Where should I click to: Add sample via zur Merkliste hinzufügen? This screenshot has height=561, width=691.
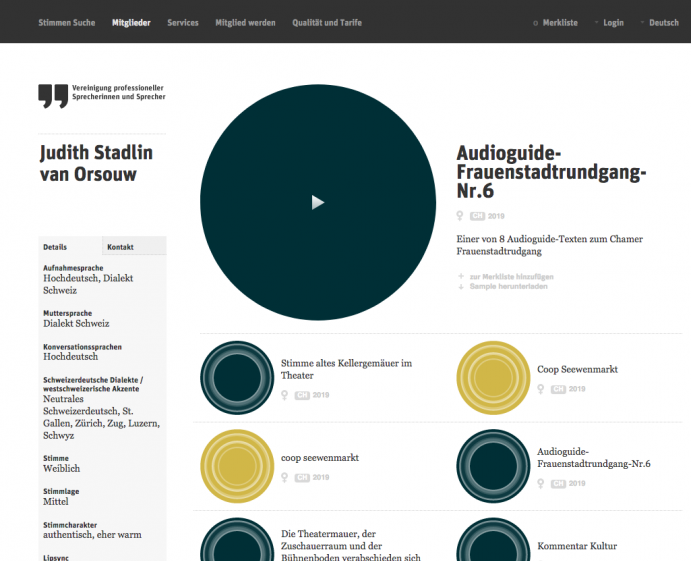pos(510,276)
